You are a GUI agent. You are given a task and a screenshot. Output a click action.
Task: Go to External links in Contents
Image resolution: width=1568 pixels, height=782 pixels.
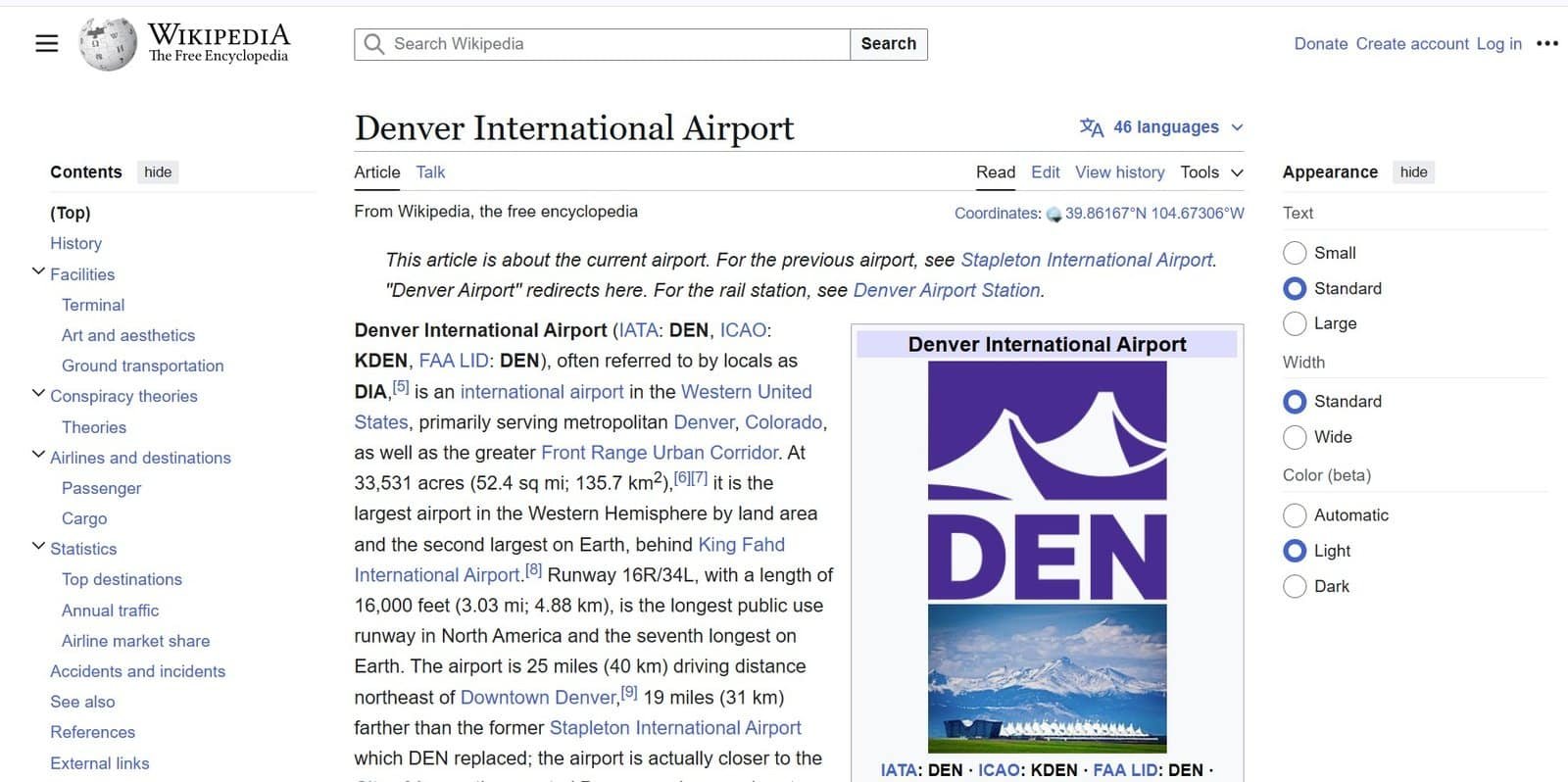(x=100, y=763)
